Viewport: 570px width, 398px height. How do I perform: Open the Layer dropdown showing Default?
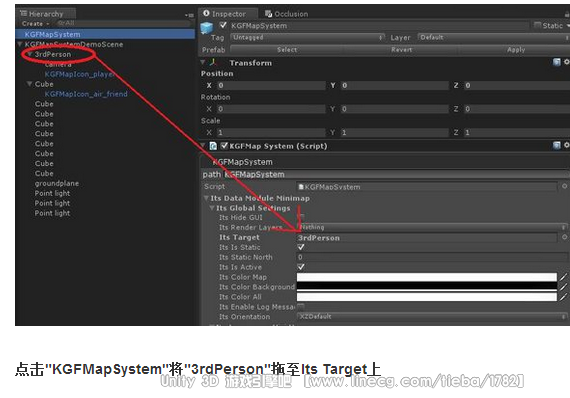[x=494, y=37]
